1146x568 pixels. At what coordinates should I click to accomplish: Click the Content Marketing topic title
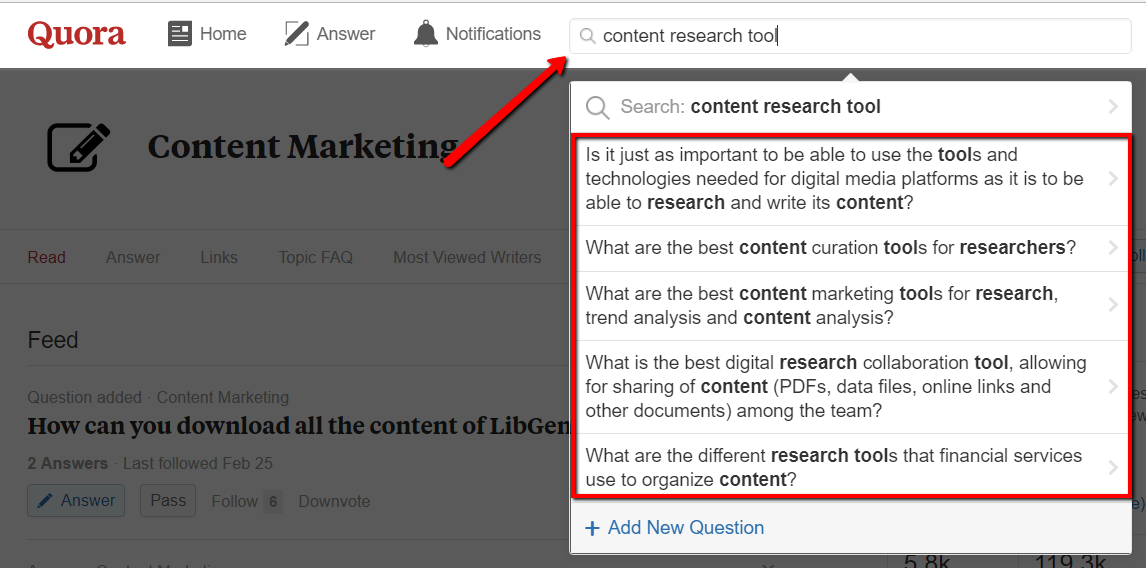303,146
